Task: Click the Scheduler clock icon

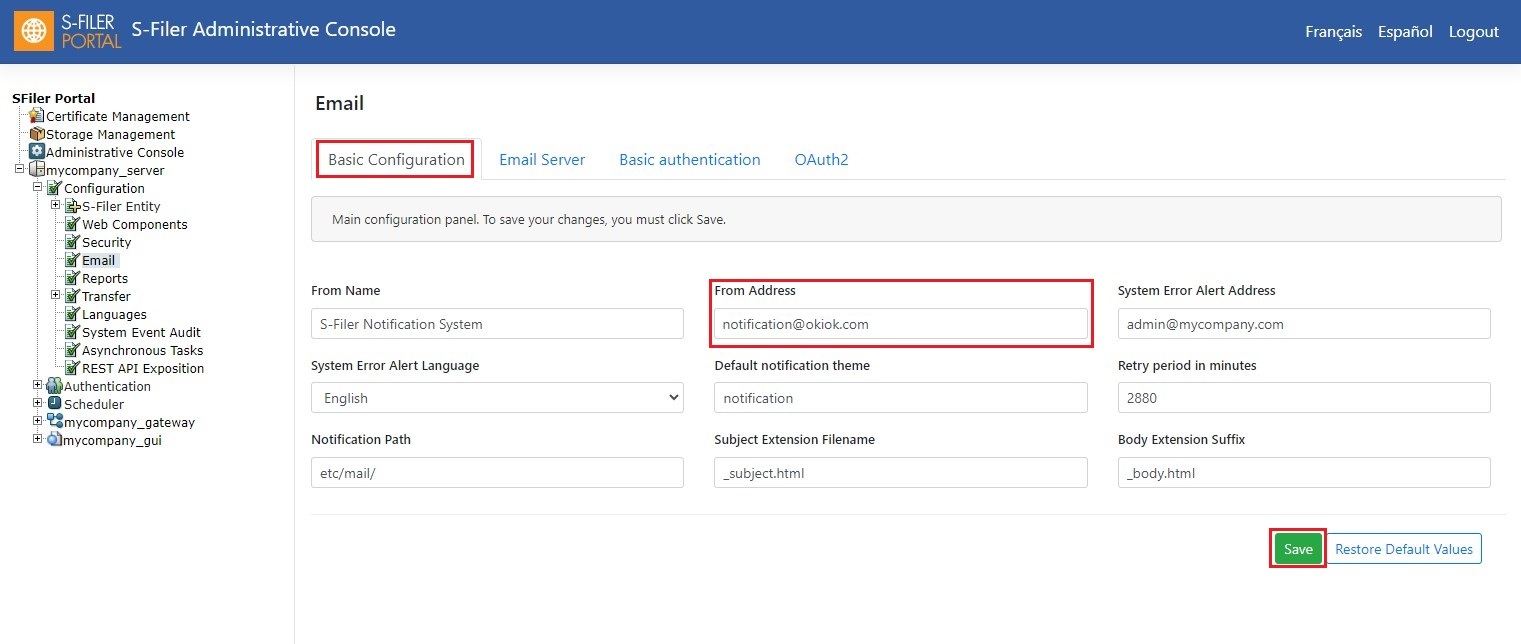Action: [55, 404]
